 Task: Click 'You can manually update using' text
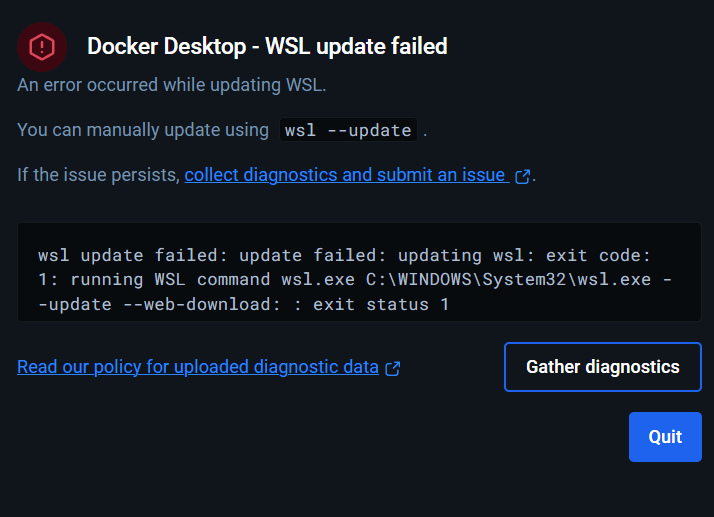(143, 130)
